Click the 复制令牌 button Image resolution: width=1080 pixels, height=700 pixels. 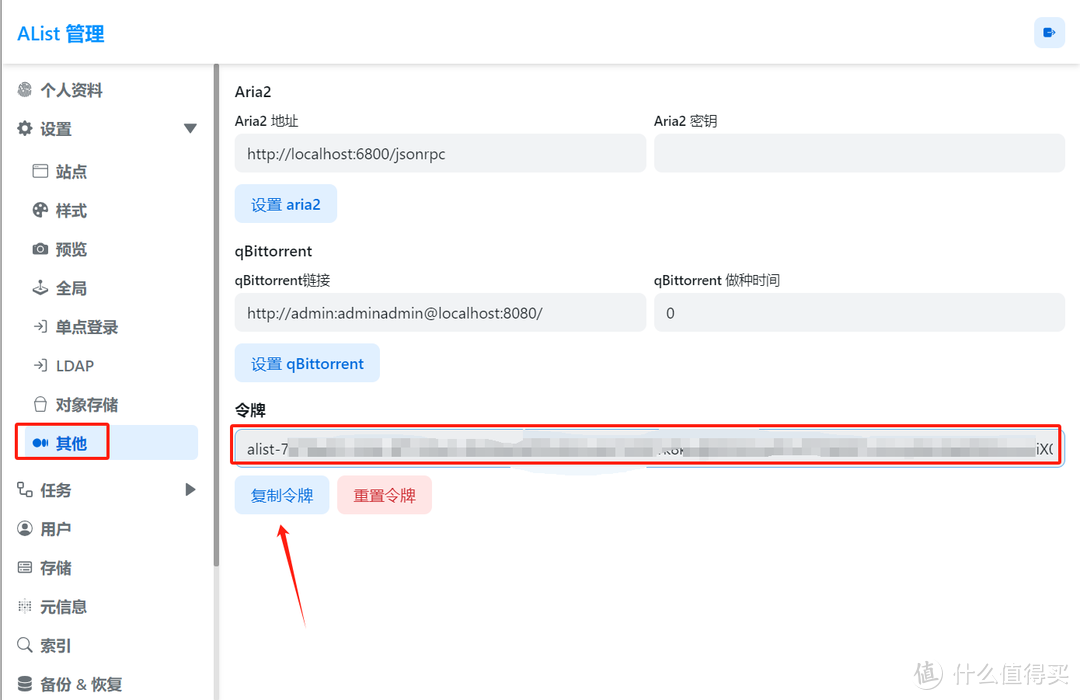pos(282,495)
